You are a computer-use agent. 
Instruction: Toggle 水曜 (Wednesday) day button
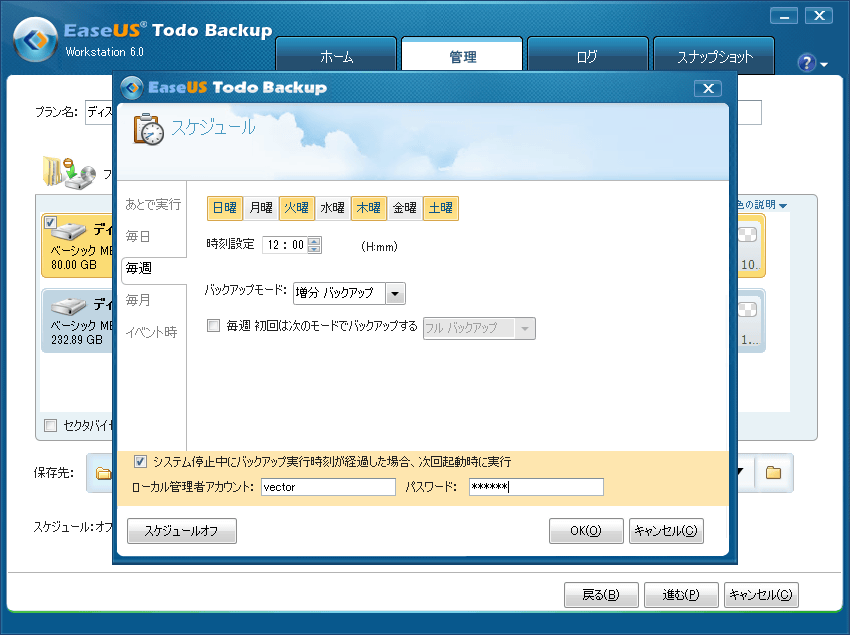(x=332, y=208)
